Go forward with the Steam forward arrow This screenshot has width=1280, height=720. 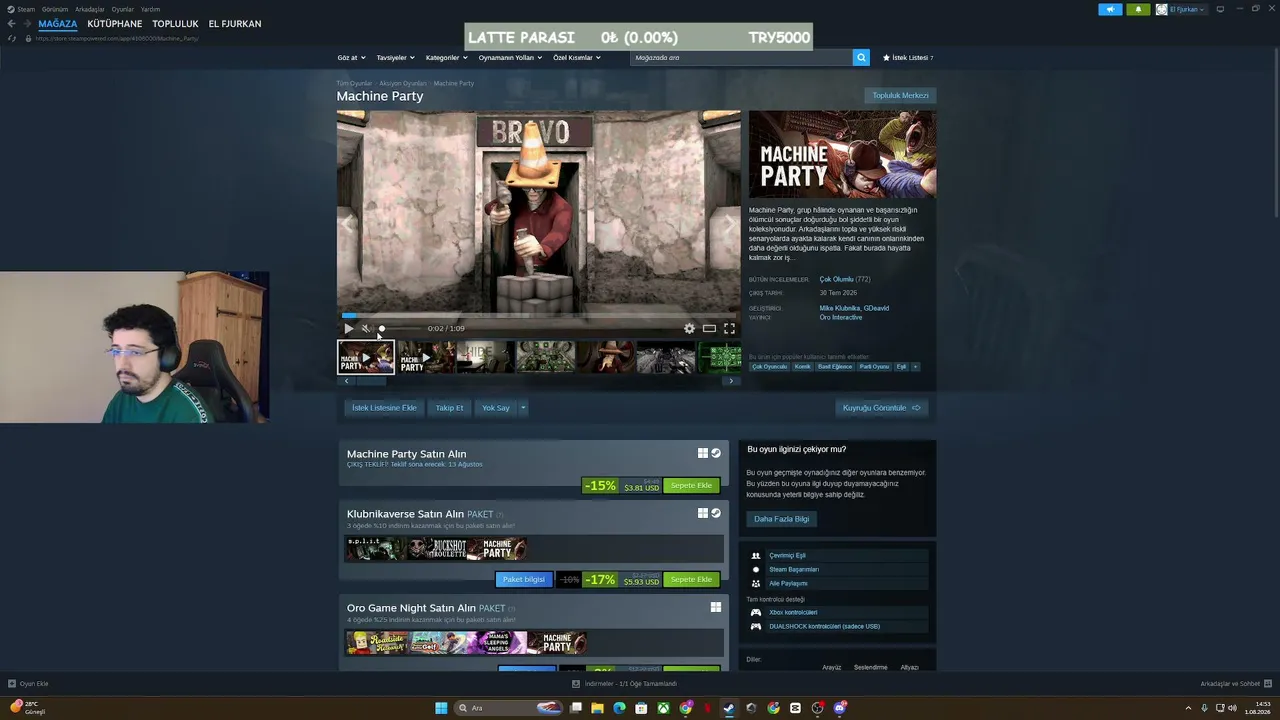(28, 24)
